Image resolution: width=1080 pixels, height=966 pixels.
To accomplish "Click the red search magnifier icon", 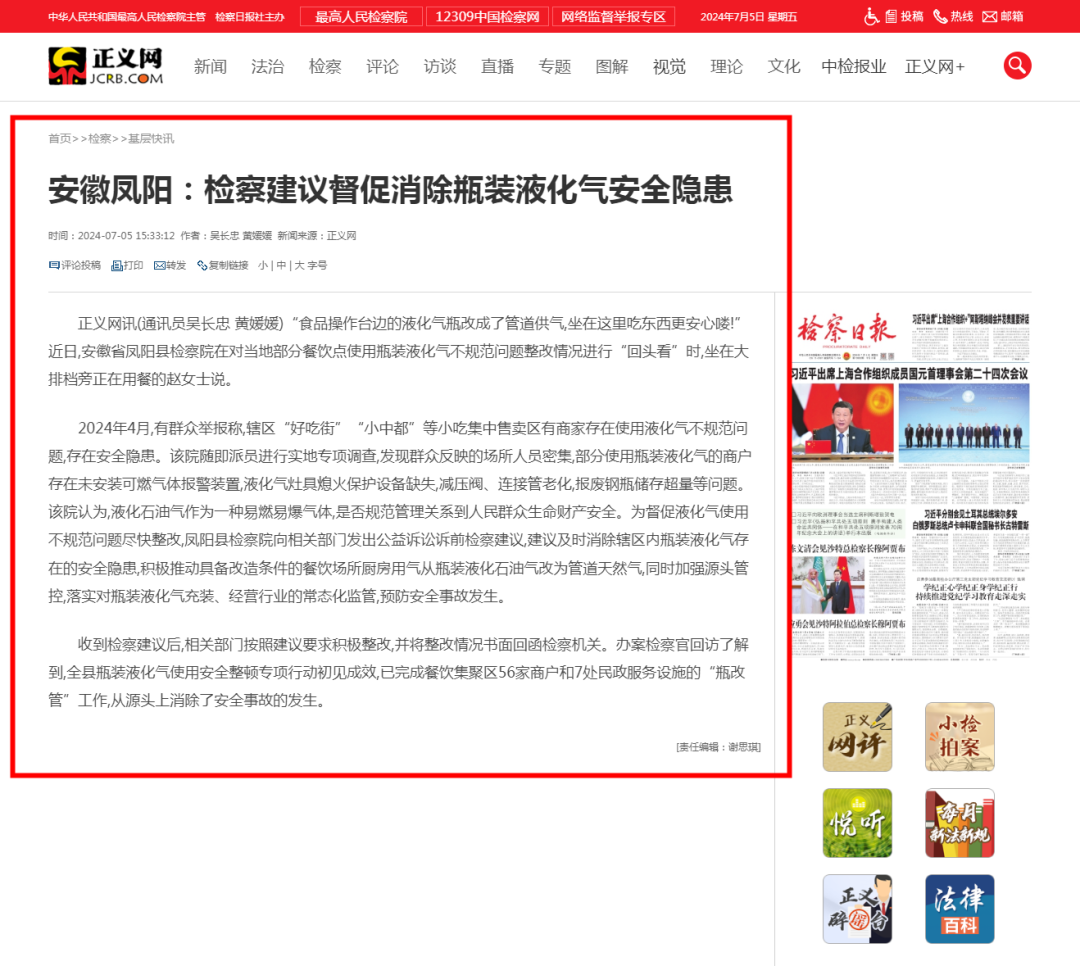I will pos(1017,66).
